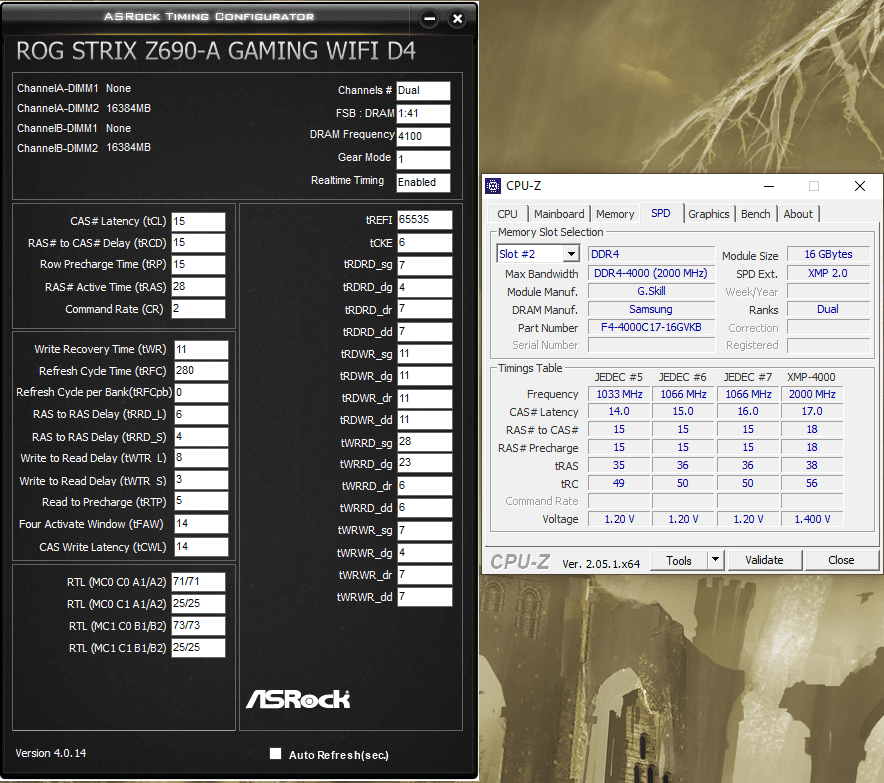The image size is (884, 783).
Task: Click the CPU-Z app icon in title bar
Action: (x=493, y=185)
